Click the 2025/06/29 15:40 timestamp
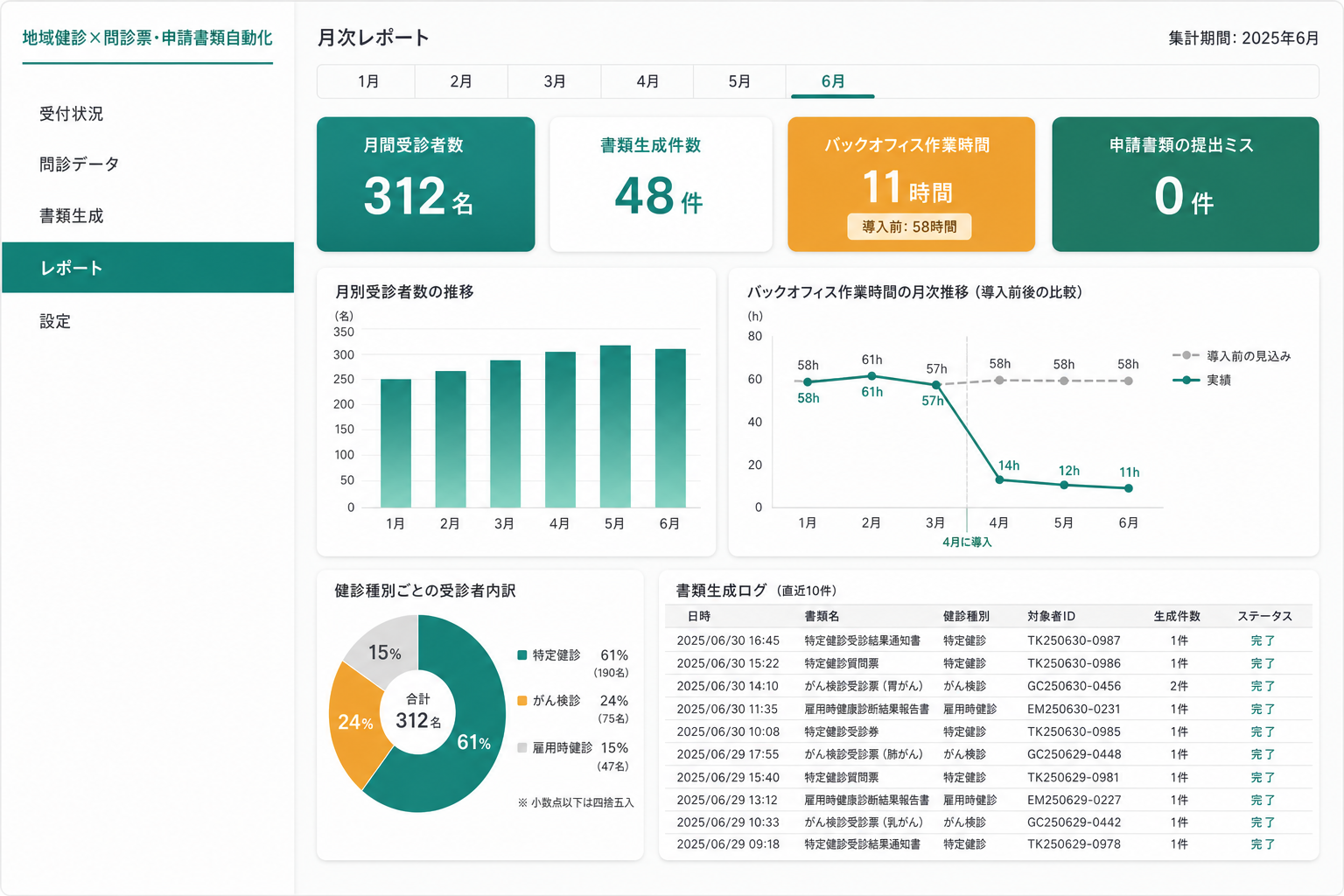The height and width of the screenshot is (896, 1344). tap(728, 777)
